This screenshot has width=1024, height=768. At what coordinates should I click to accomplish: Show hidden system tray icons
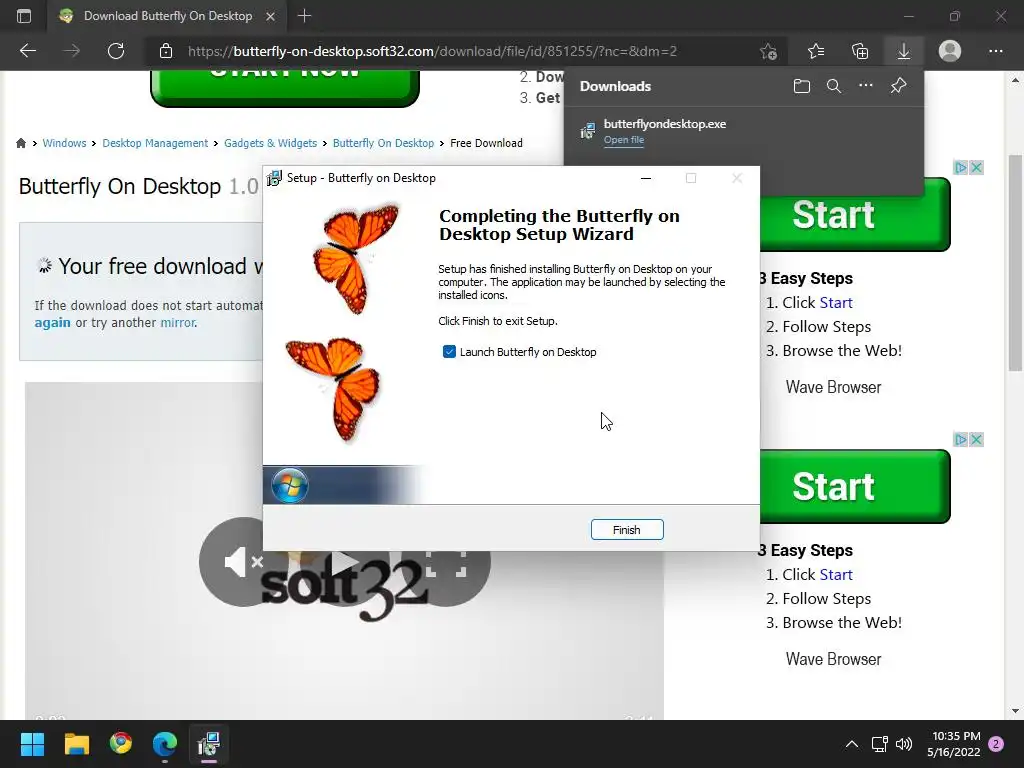pyautogui.click(x=852, y=744)
